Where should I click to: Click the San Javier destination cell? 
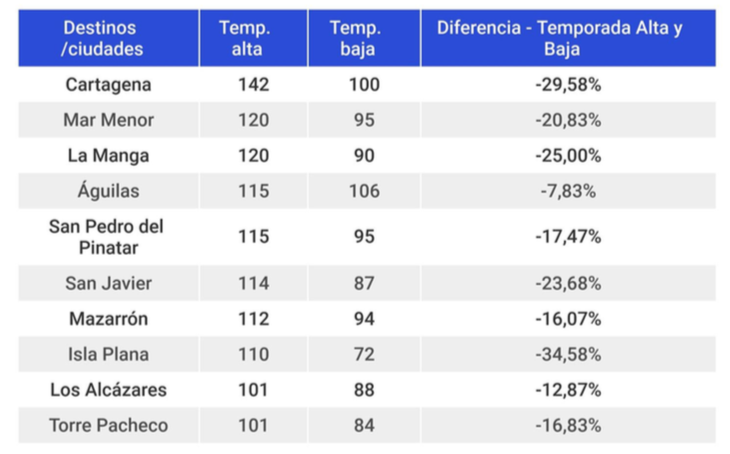click(x=108, y=283)
